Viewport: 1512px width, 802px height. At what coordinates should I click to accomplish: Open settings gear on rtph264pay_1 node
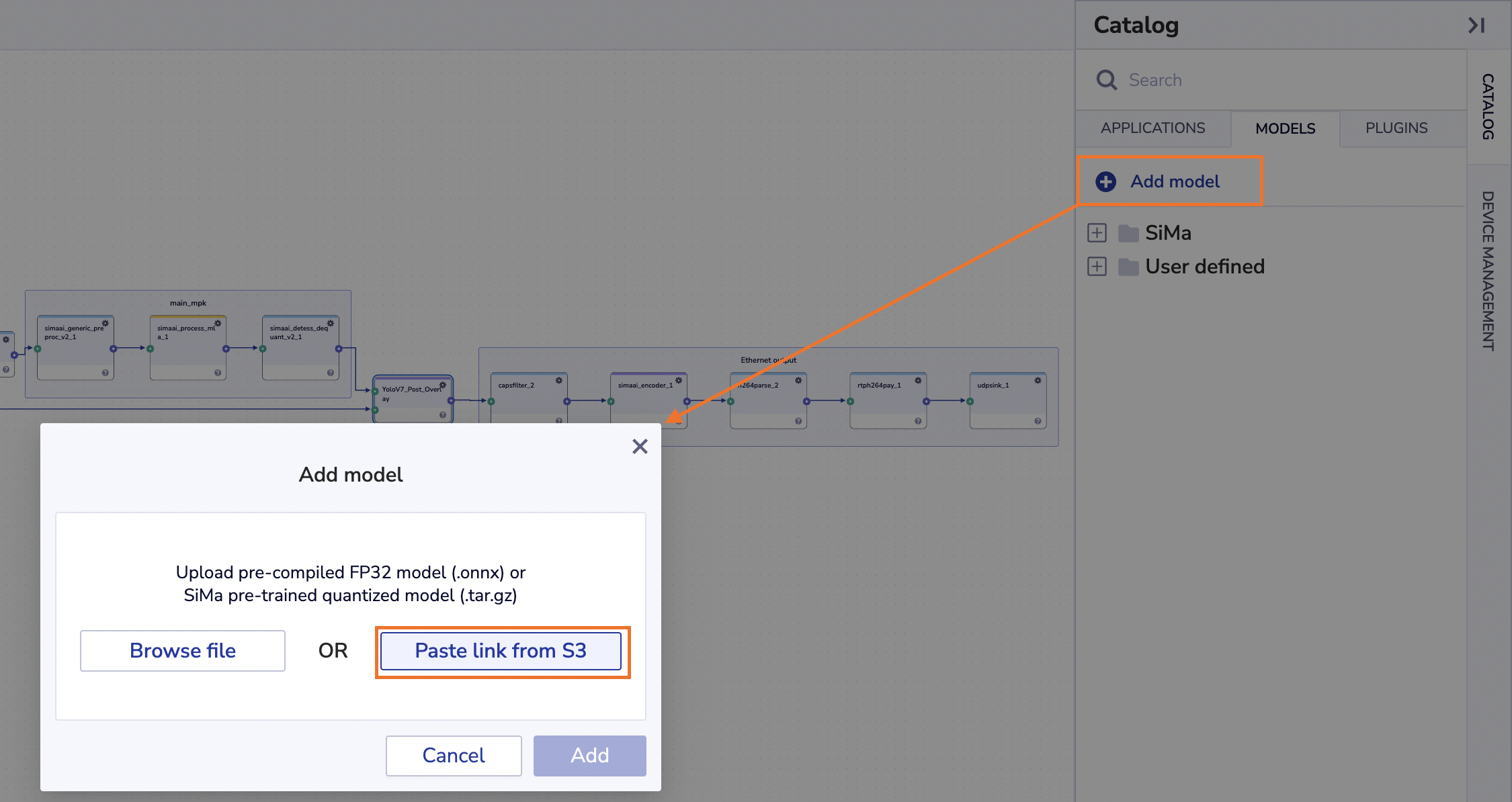click(x=918, y=380)
